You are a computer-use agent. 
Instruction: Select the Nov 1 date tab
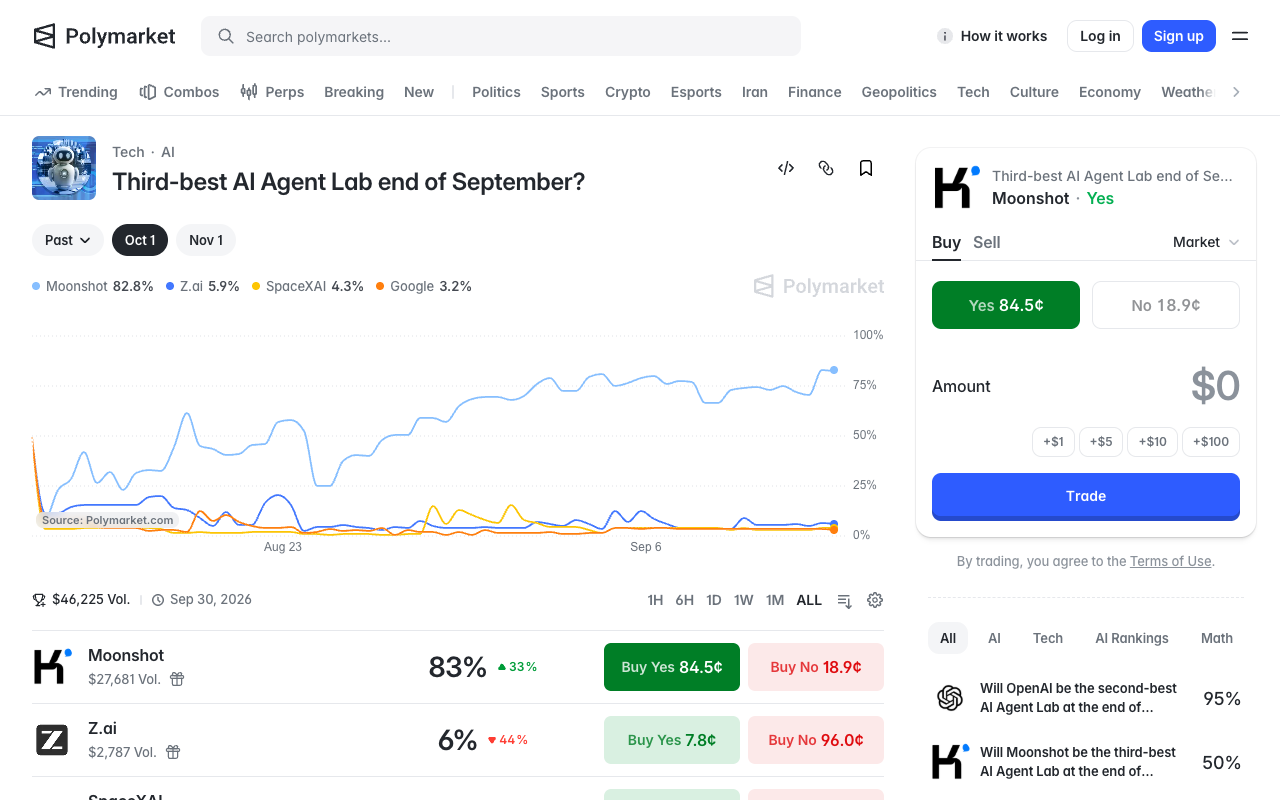[206, 240]
